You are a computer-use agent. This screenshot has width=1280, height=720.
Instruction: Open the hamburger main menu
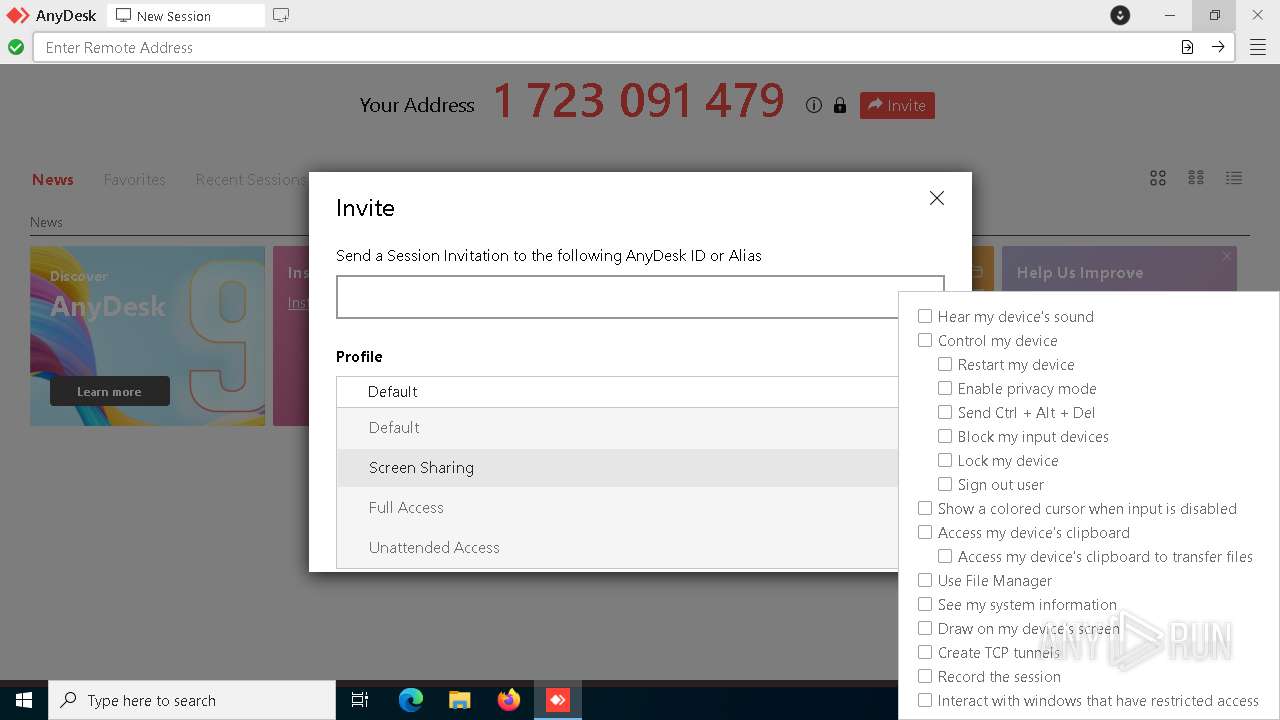click(x=1258, y=47)
